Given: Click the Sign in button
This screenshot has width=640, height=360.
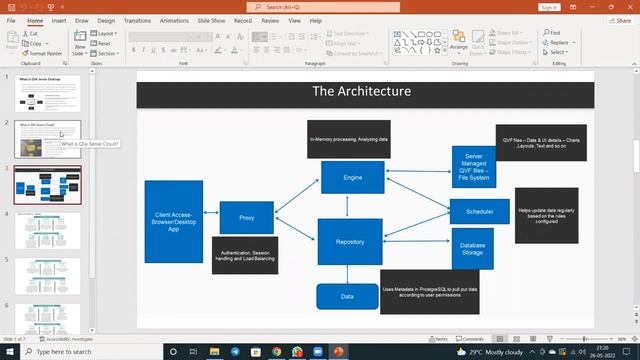Looking at the screenshot, I should [549, 7].
